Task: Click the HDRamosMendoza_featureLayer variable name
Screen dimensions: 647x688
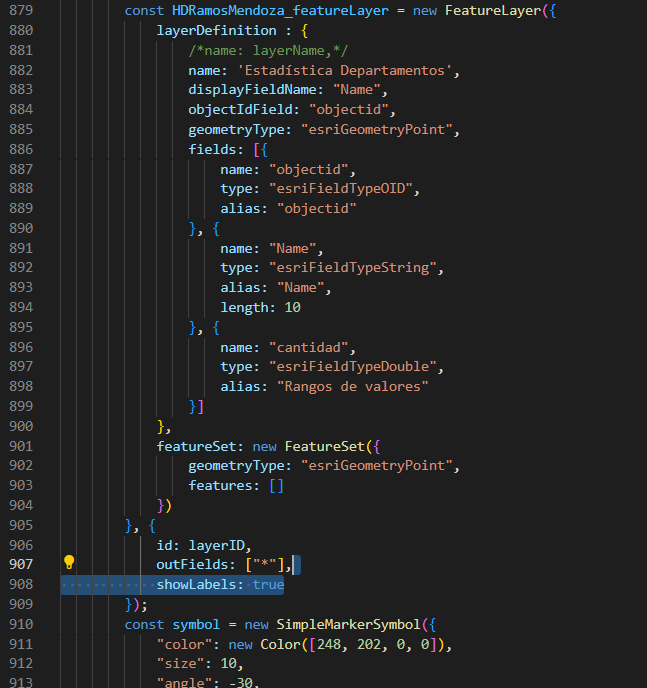Action: click(x=280, y=11)
